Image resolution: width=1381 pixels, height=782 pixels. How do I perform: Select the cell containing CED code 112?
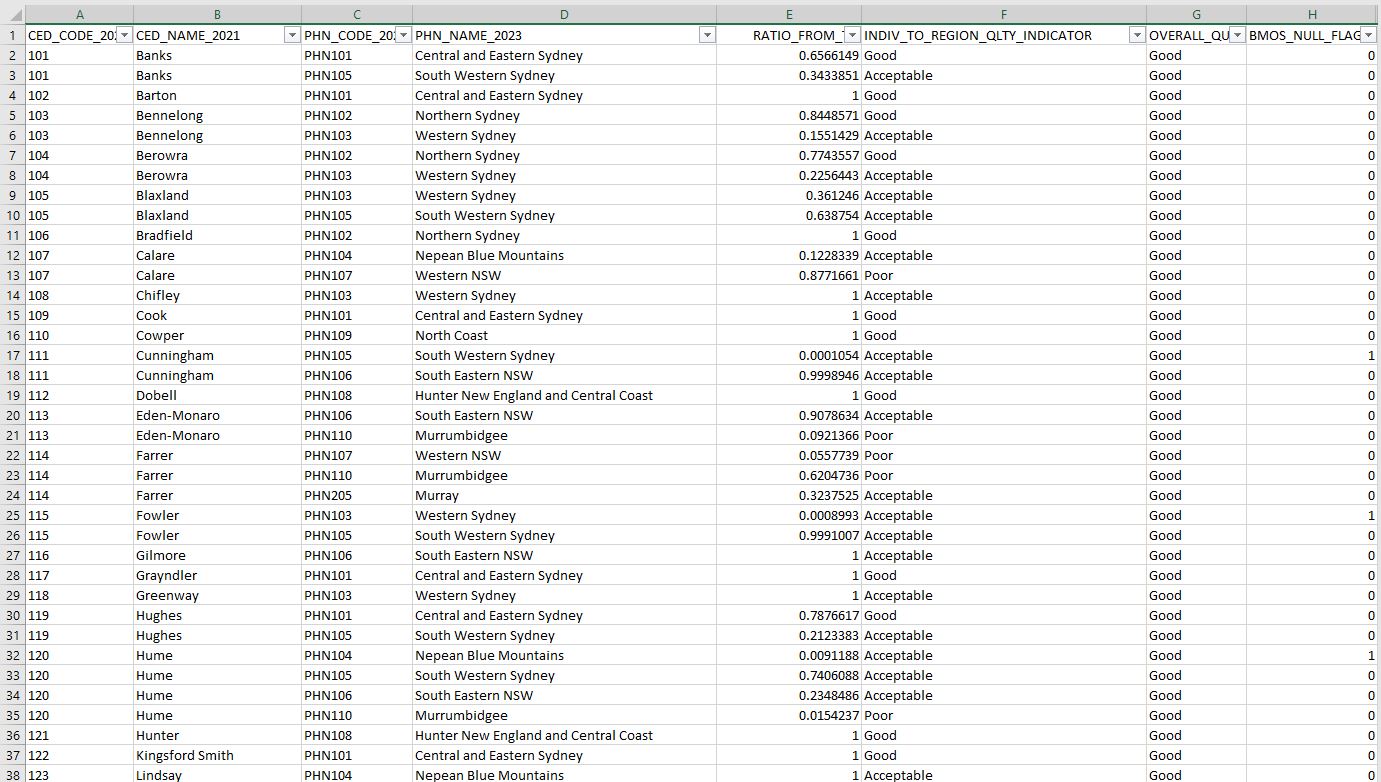click(79, 395)
